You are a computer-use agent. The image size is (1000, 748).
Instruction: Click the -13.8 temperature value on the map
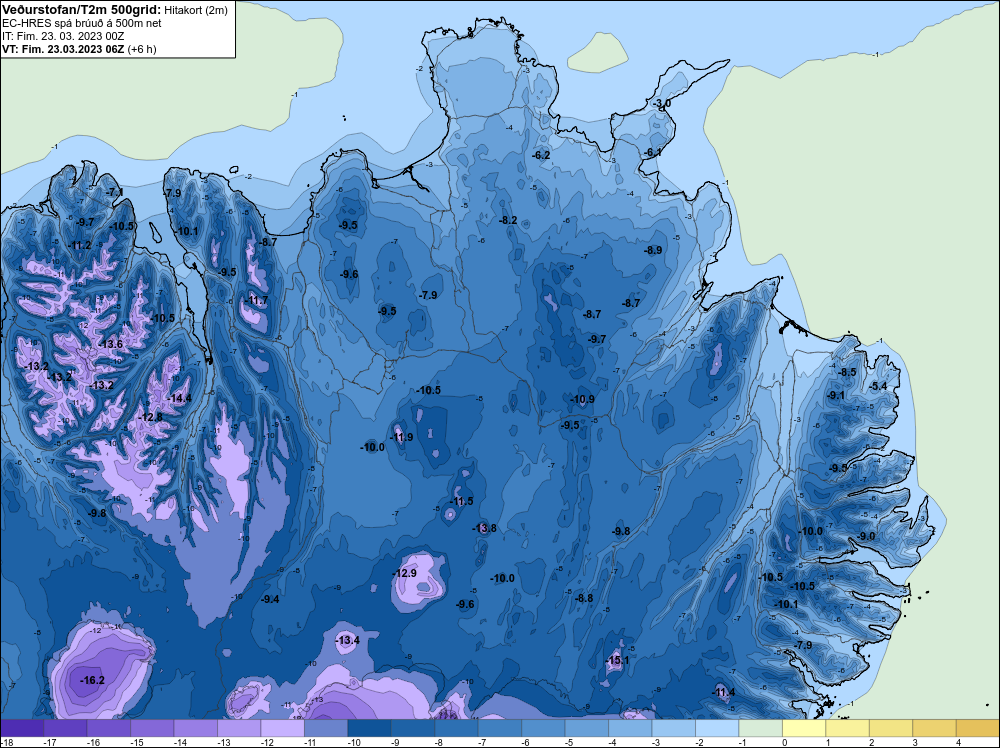tap(484, 528)
